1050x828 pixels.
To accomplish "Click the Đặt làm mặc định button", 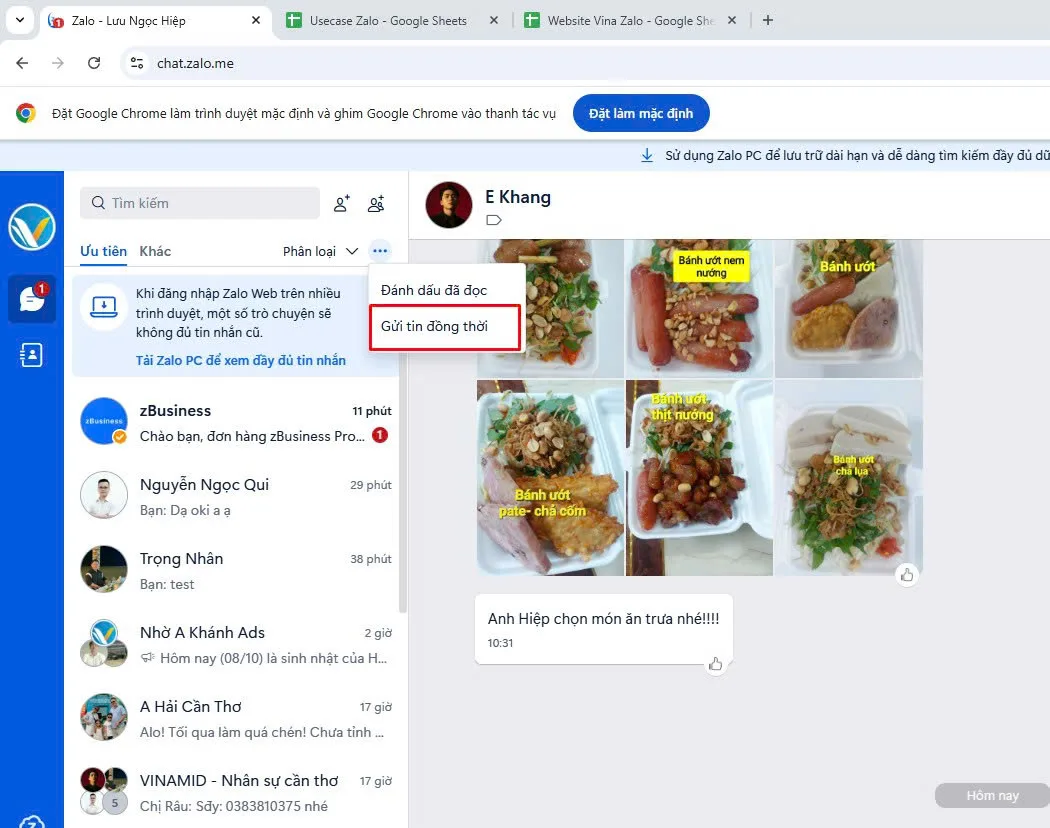I will pos(640,114).
